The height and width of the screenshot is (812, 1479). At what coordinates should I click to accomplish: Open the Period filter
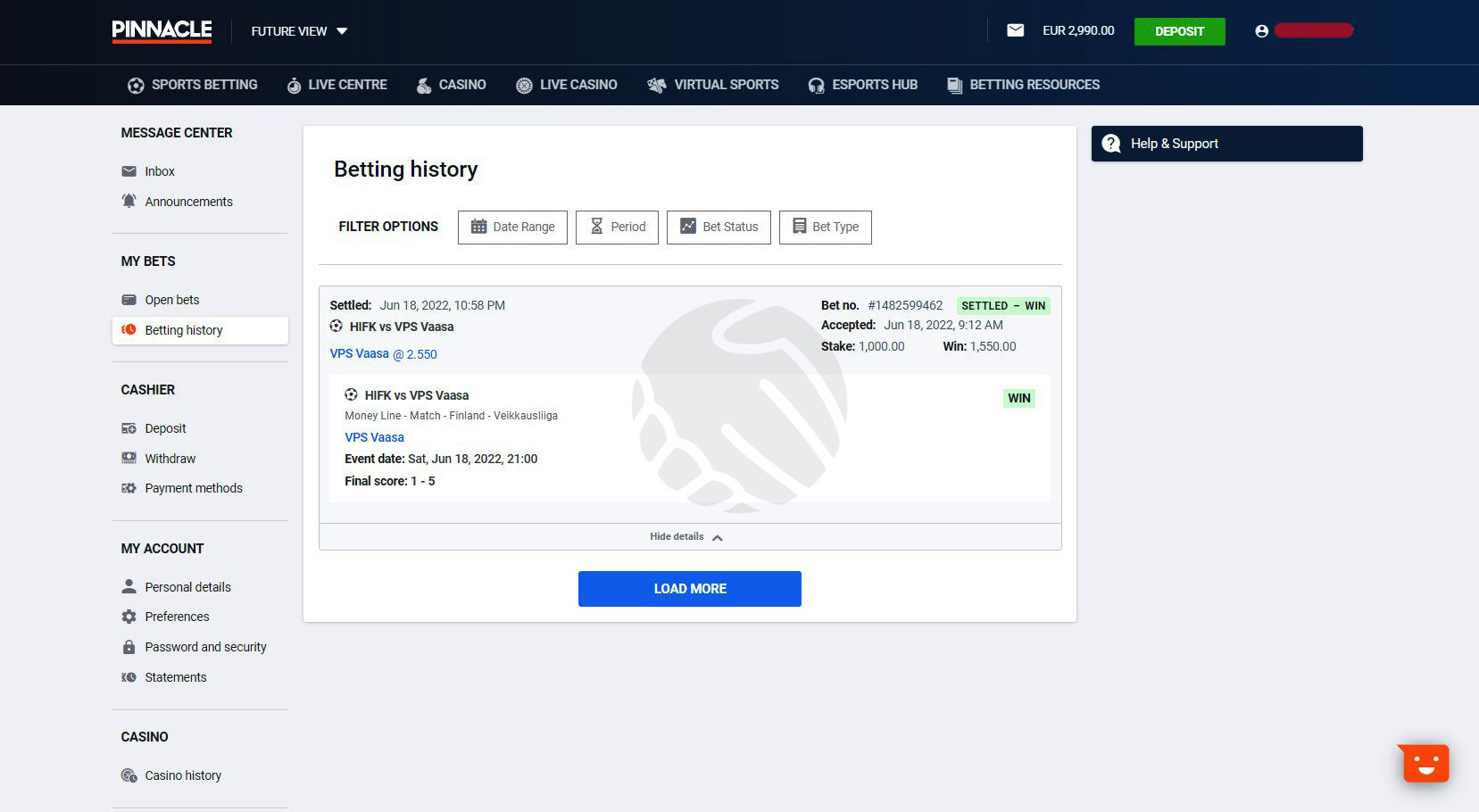617,227
